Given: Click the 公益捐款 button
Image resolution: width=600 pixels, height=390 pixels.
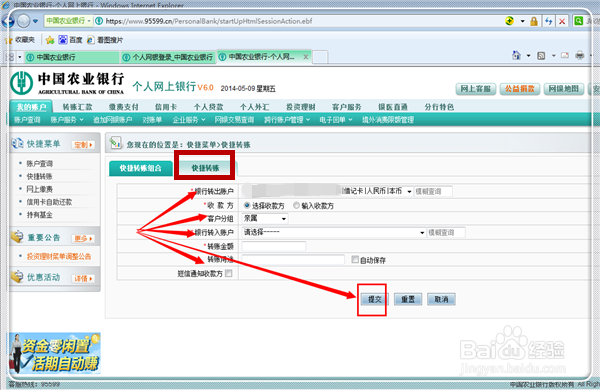Looking at the screenshot, I should (x=520, y=89).
